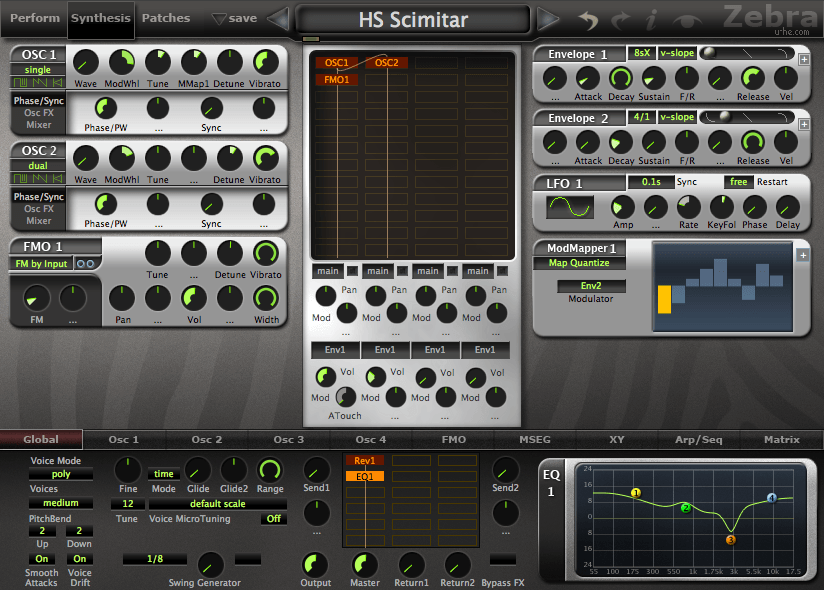This screenshot has width=824, height=590.
Task: Select the orange EQ band 3 node
Action: [x=730, y=540]
